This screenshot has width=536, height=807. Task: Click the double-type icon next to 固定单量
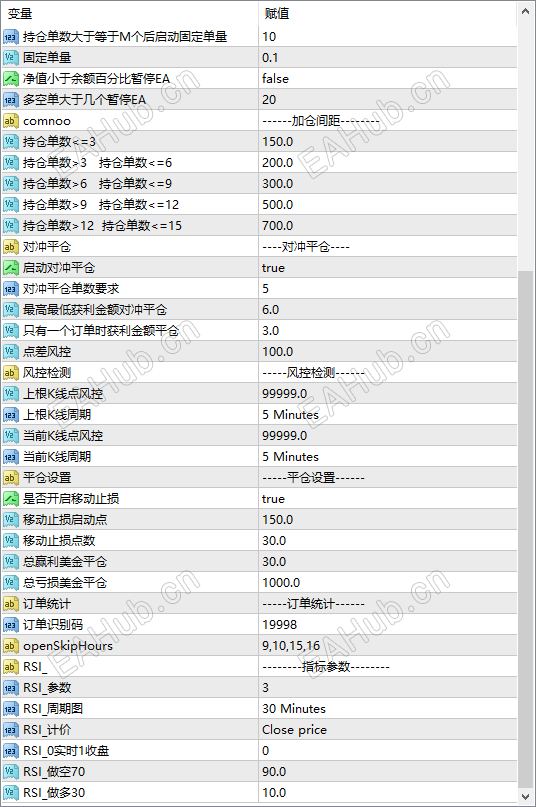[x=11, y=58]
